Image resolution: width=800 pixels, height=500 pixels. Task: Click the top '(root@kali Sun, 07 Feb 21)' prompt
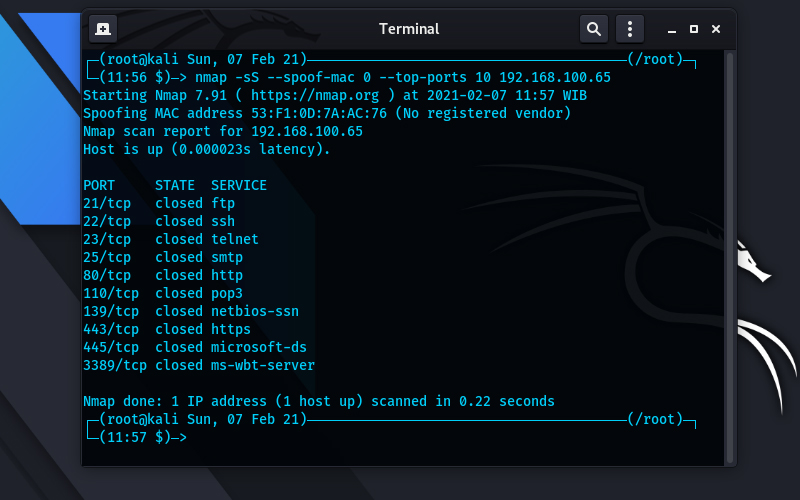203,60
